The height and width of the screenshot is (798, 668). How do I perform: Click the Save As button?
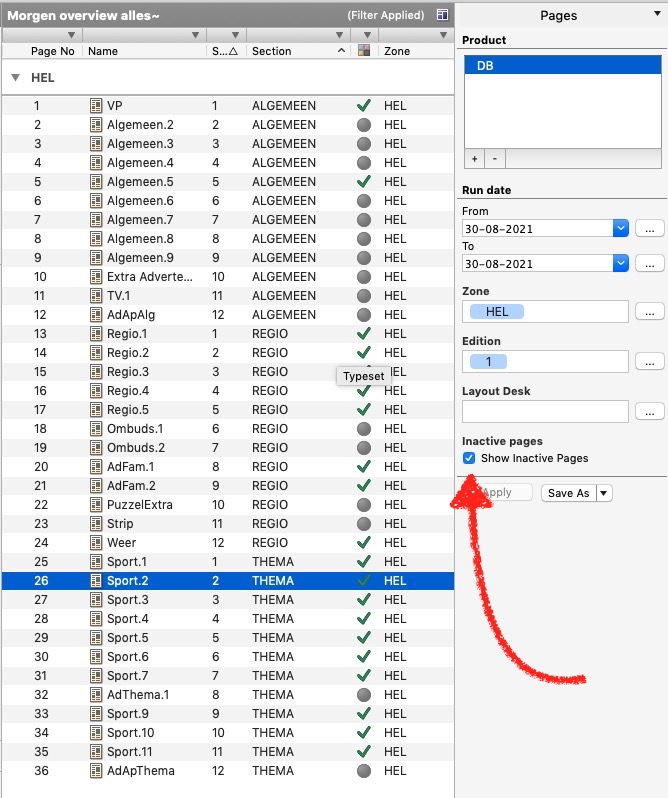(568, 493)
